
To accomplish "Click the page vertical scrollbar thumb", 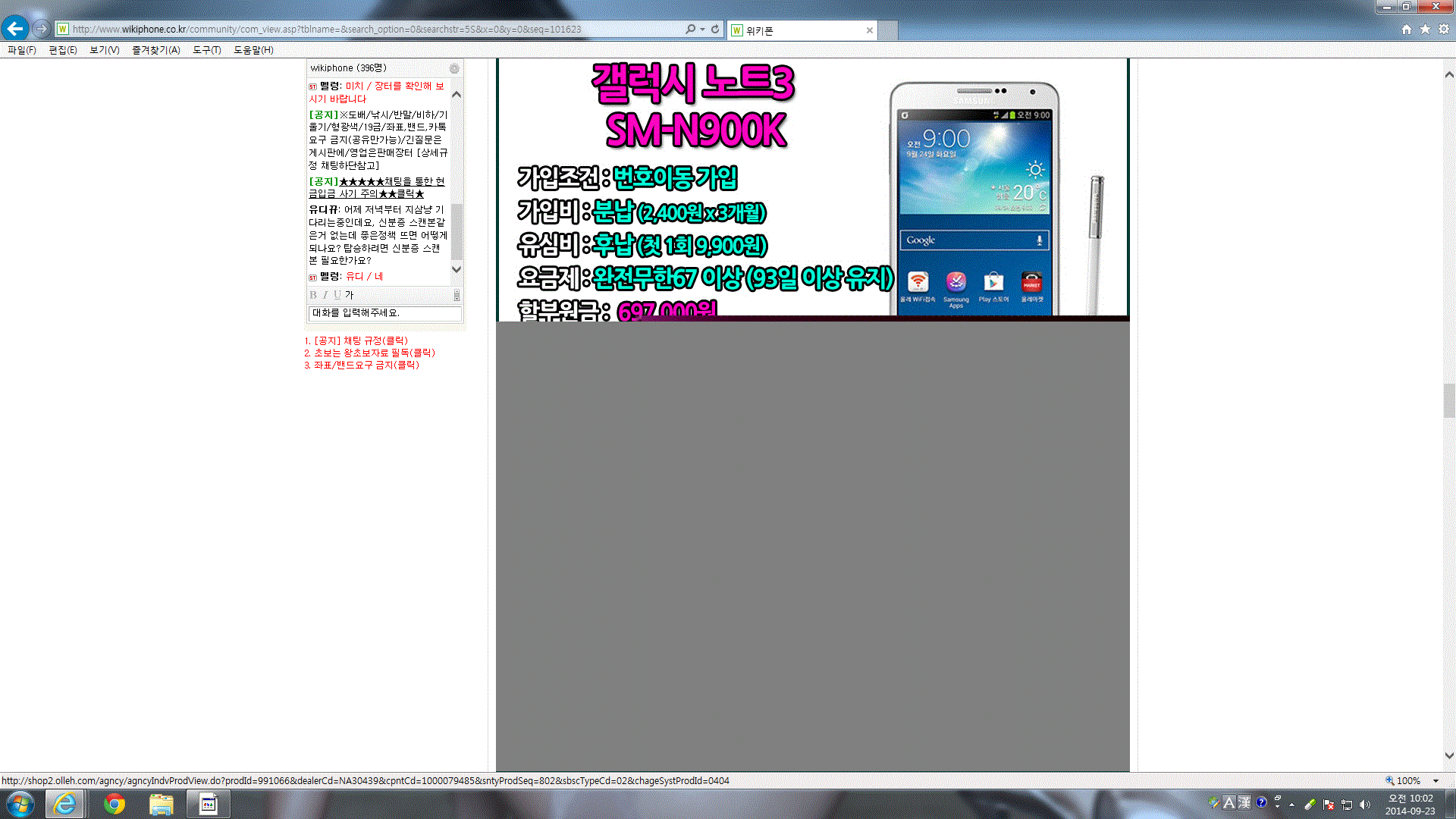I will click(1448, 400).
